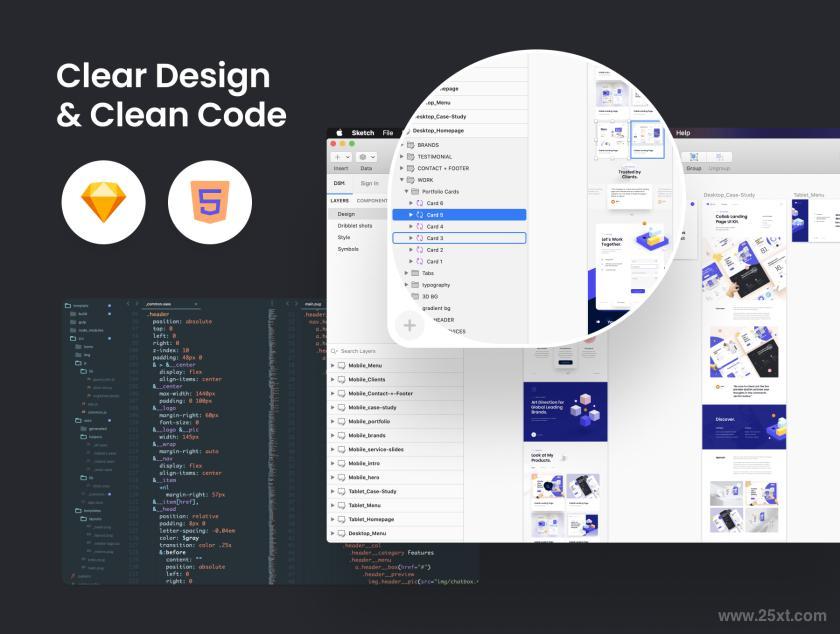Screen dimensions: 840x634
Task: Switch to the Components panel tab
Action: [372, 200]
